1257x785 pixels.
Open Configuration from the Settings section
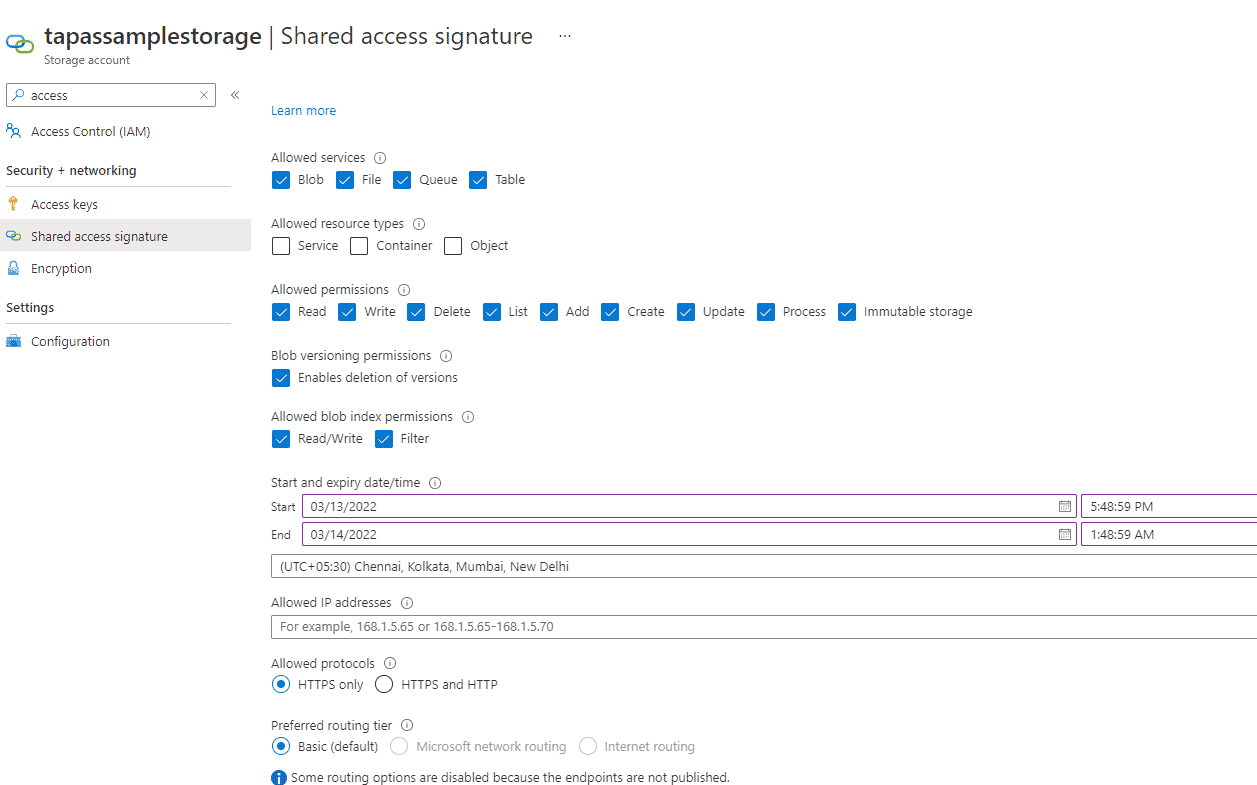(15, 341)
